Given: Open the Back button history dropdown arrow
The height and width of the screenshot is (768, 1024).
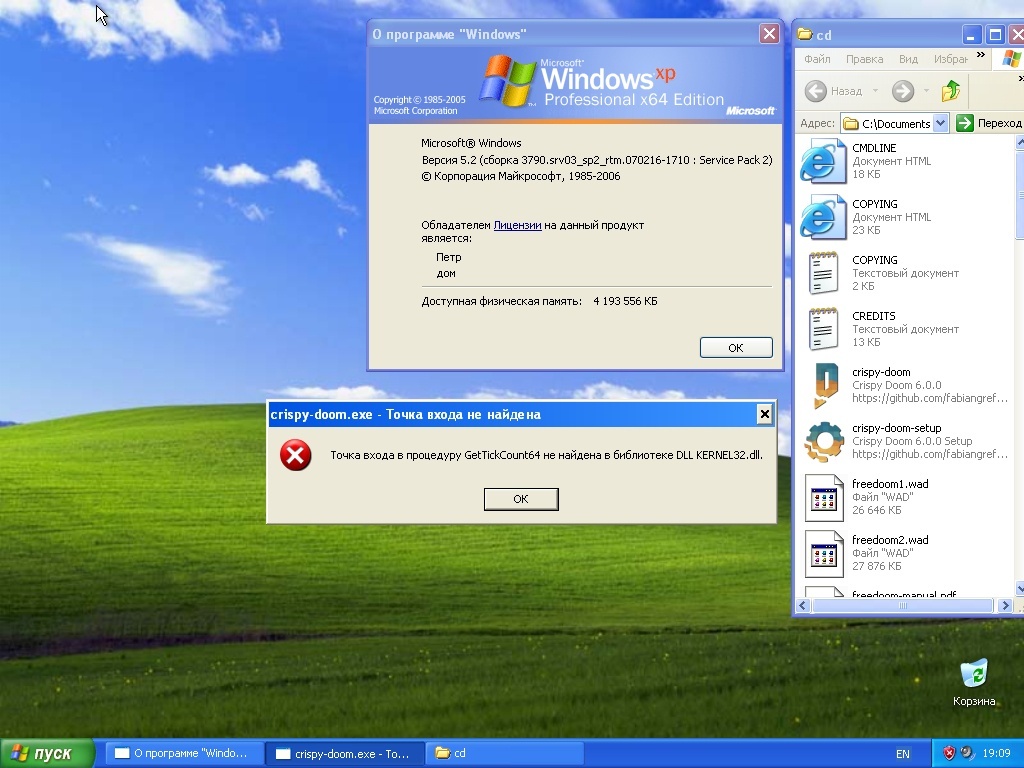Looking at the screenshot, I should (x=875, y=91).
